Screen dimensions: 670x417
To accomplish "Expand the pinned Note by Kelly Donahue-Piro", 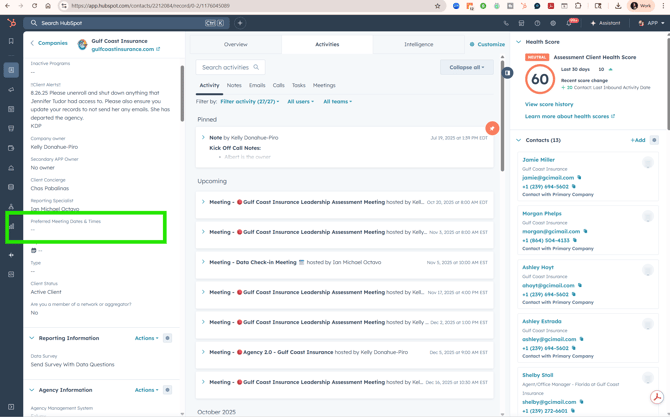I will tap(203, 138).
